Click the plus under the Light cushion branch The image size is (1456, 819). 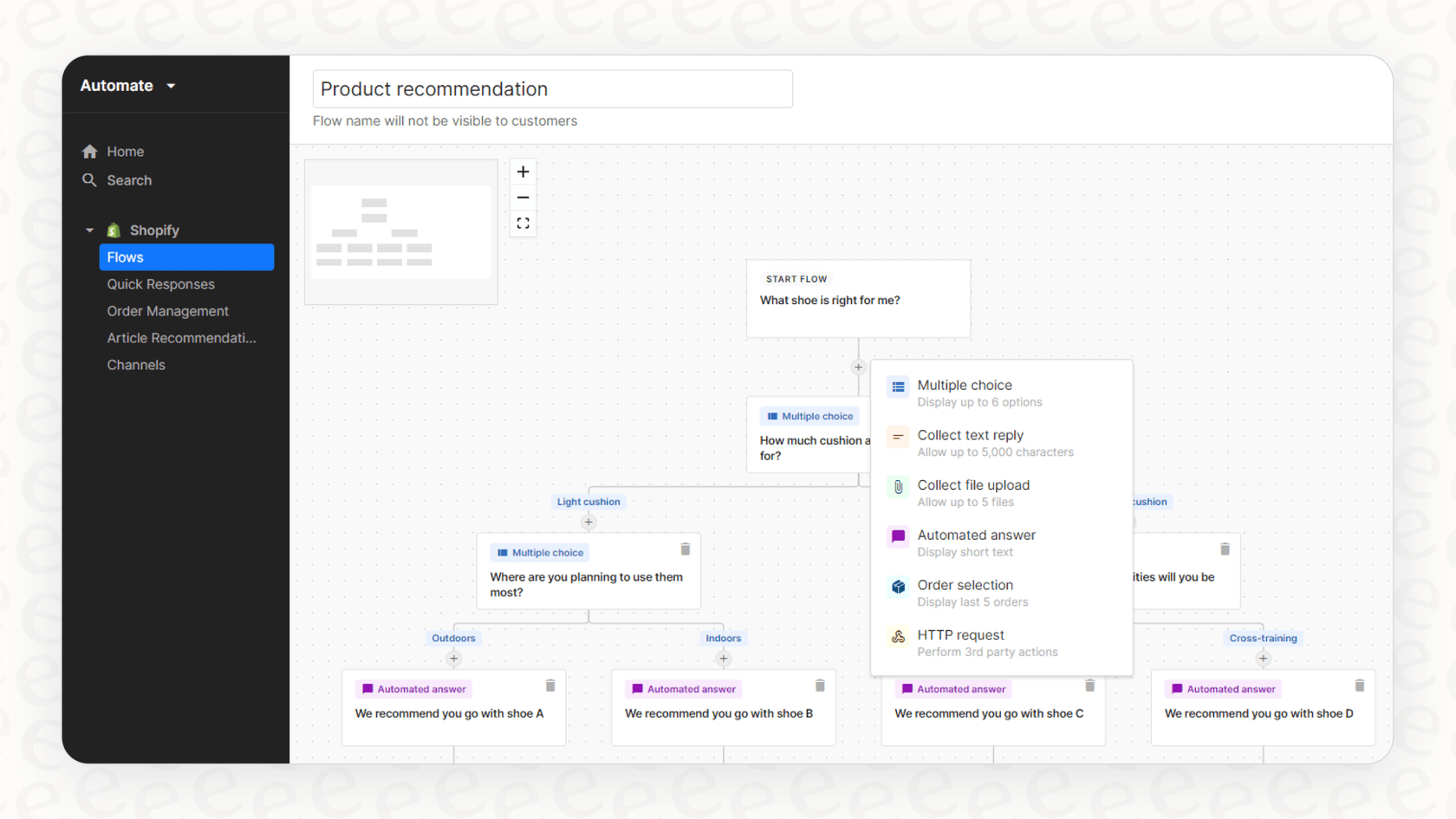point(588,522)
